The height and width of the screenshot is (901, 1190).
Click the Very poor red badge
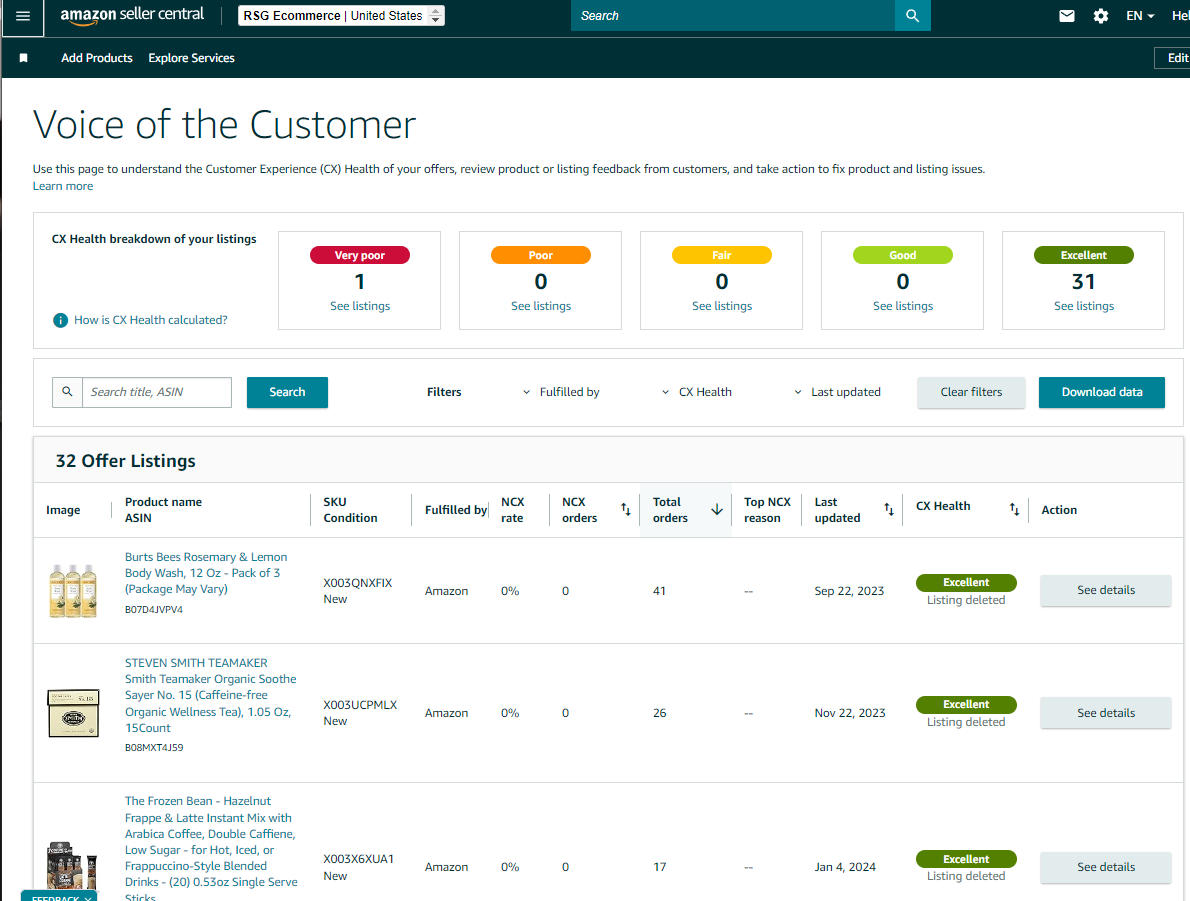pyautogui.click(x=360, y=255)
